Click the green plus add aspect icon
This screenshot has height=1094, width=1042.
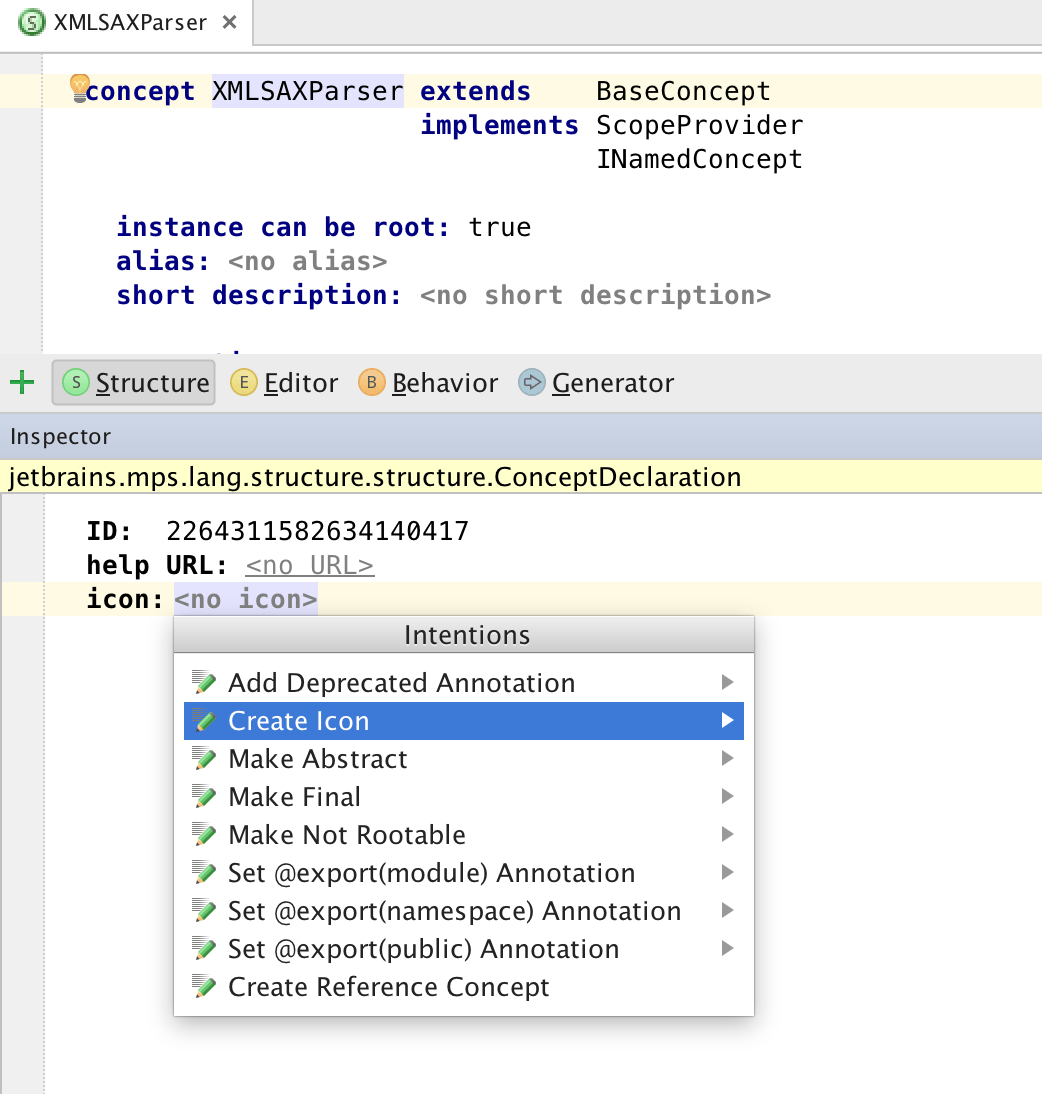coord(21,382)
